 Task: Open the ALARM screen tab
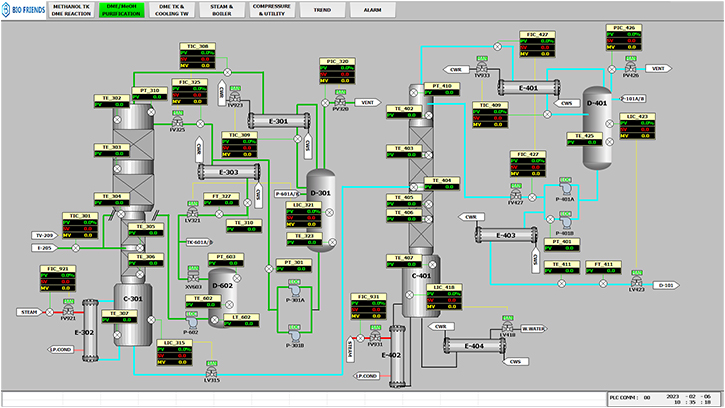373,10
